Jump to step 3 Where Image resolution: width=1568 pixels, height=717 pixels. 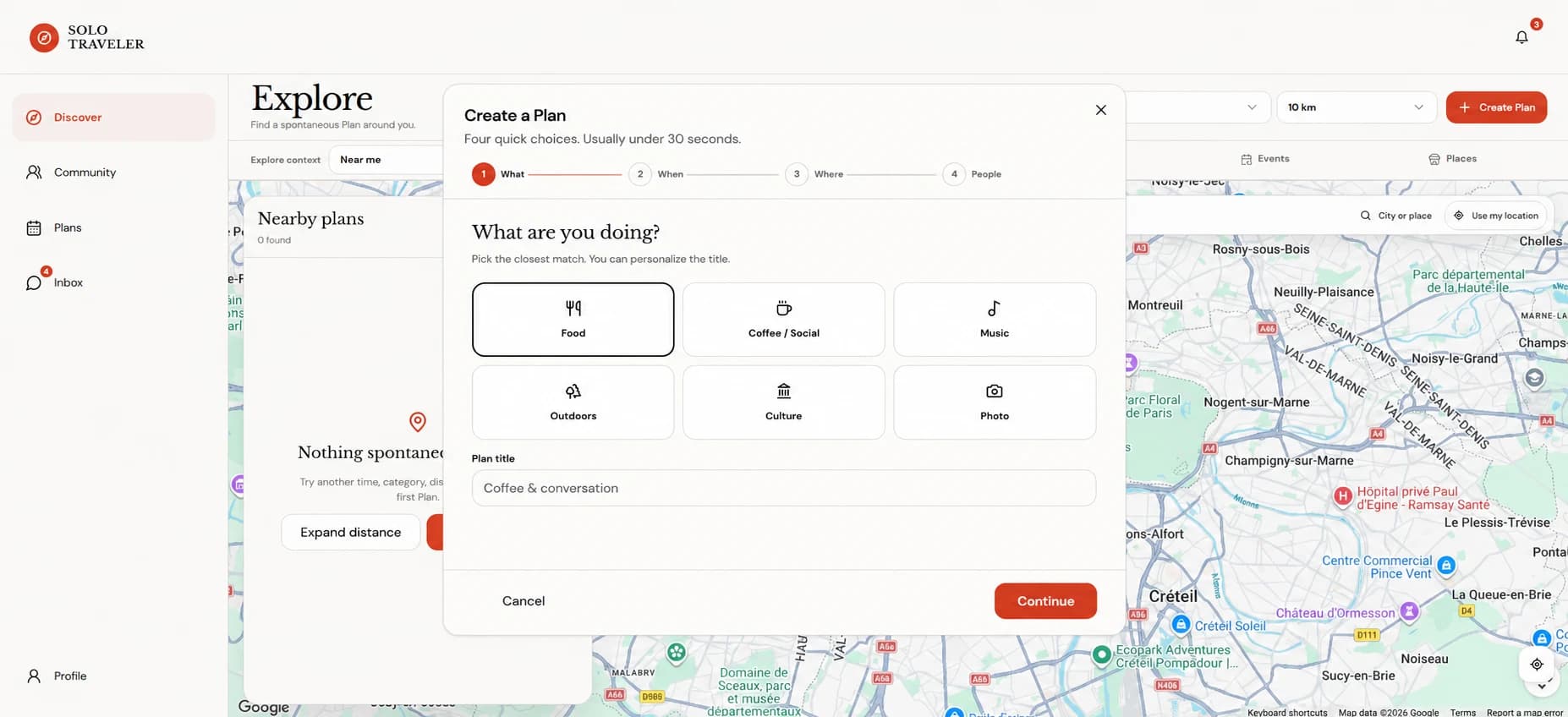pos(814,174)
